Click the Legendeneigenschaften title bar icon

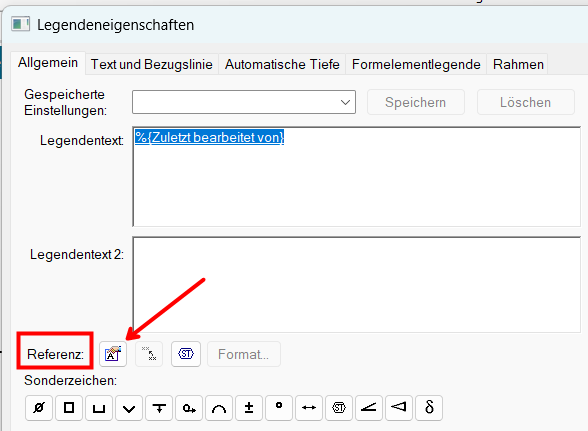point(20,24)
